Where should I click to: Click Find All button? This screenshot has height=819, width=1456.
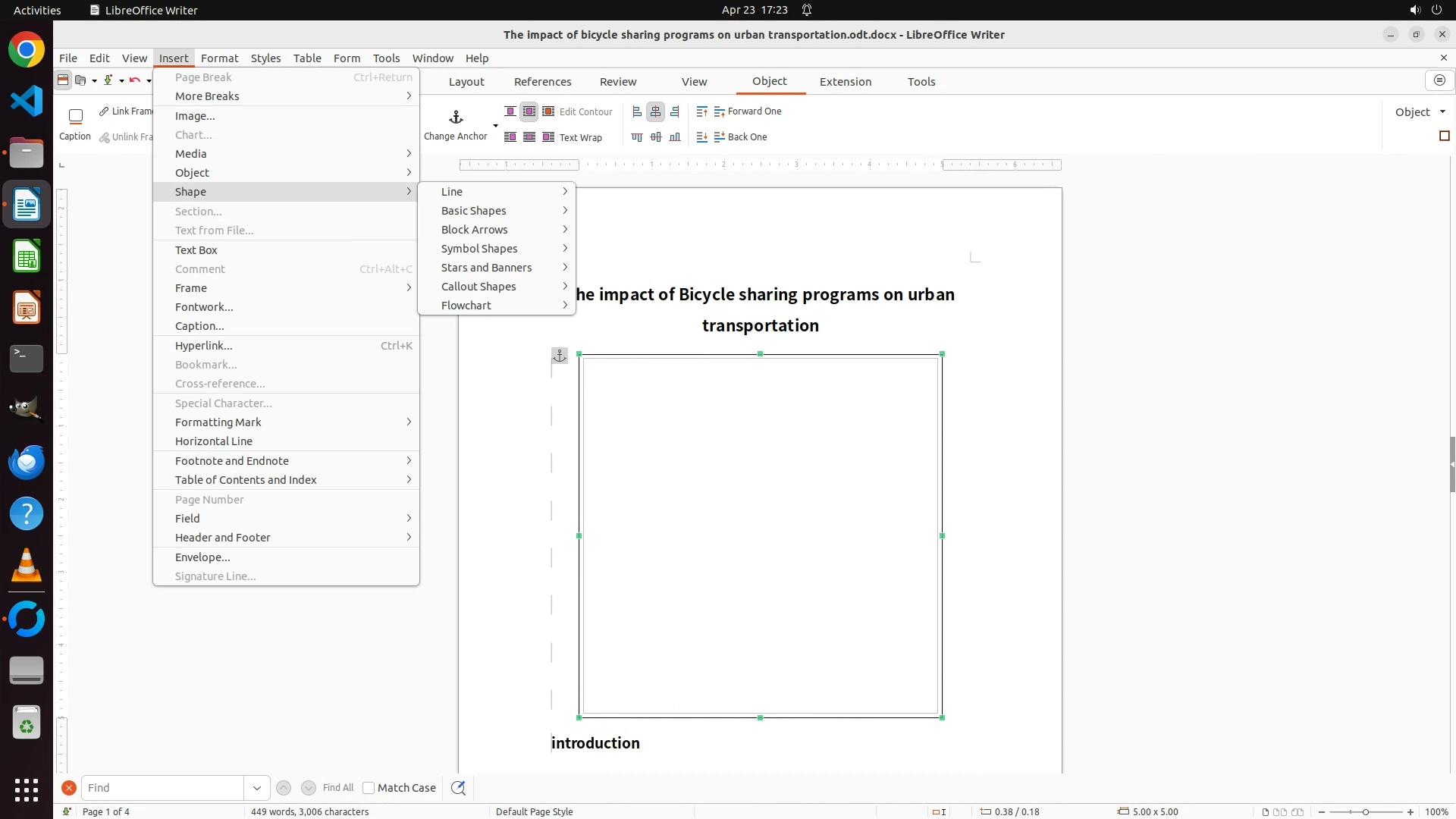[337, 788]
